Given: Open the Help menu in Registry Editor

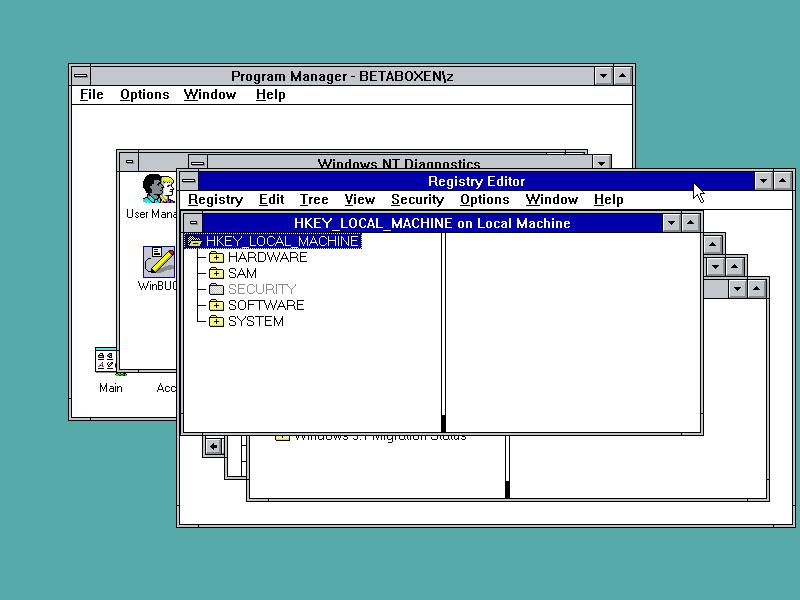Looking at the screenshot, I should [609, 199].
